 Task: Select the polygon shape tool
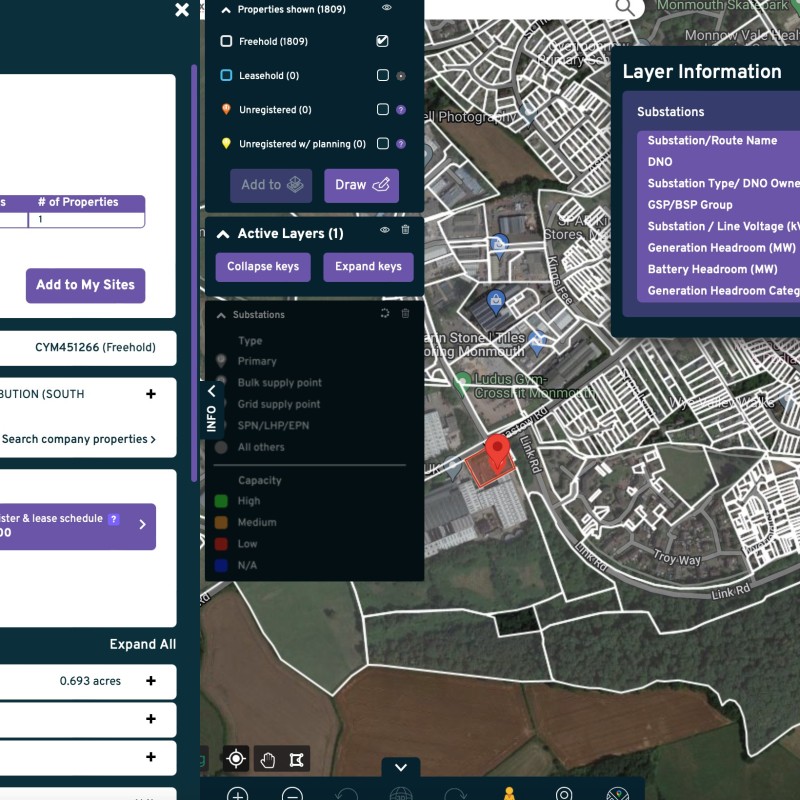pyautogui.click(x=296, y=759)
